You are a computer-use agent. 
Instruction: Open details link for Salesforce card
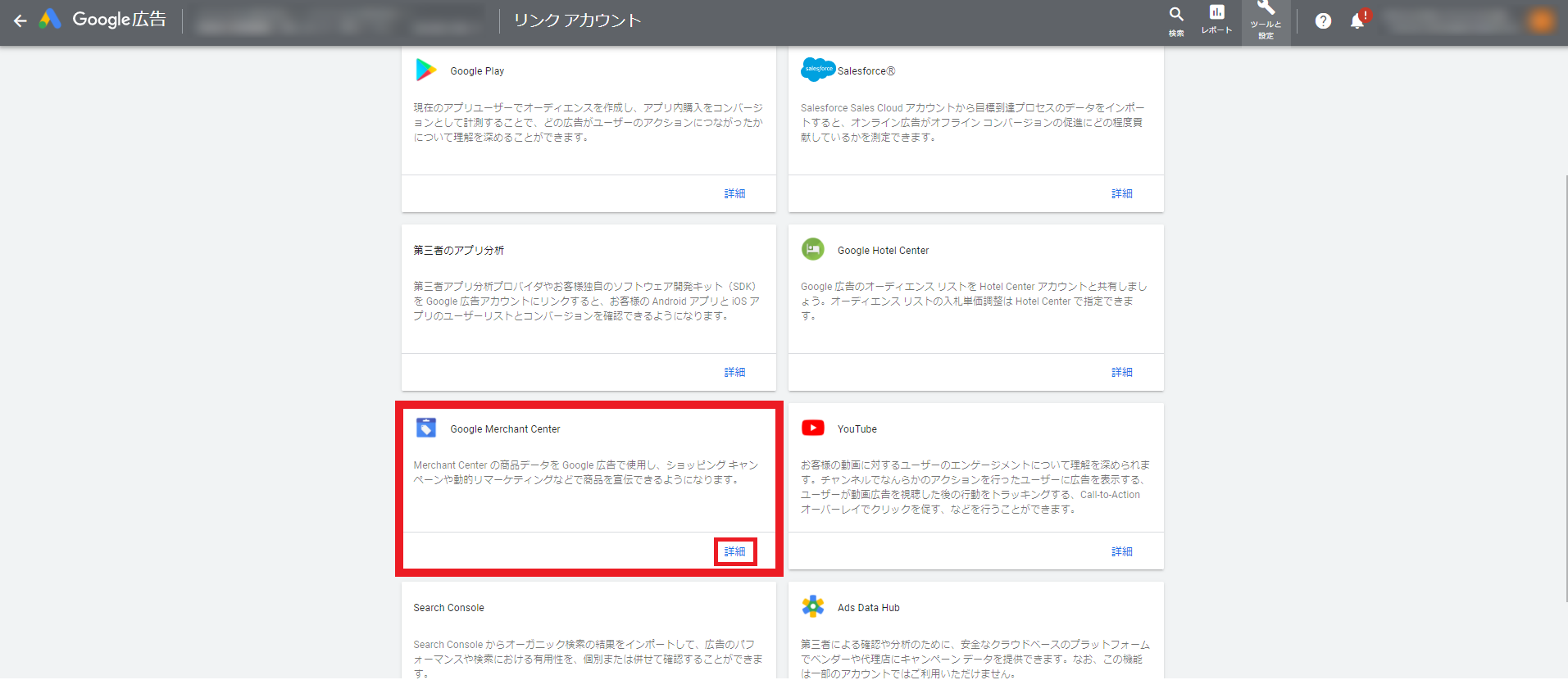(x=1121, y=193)
